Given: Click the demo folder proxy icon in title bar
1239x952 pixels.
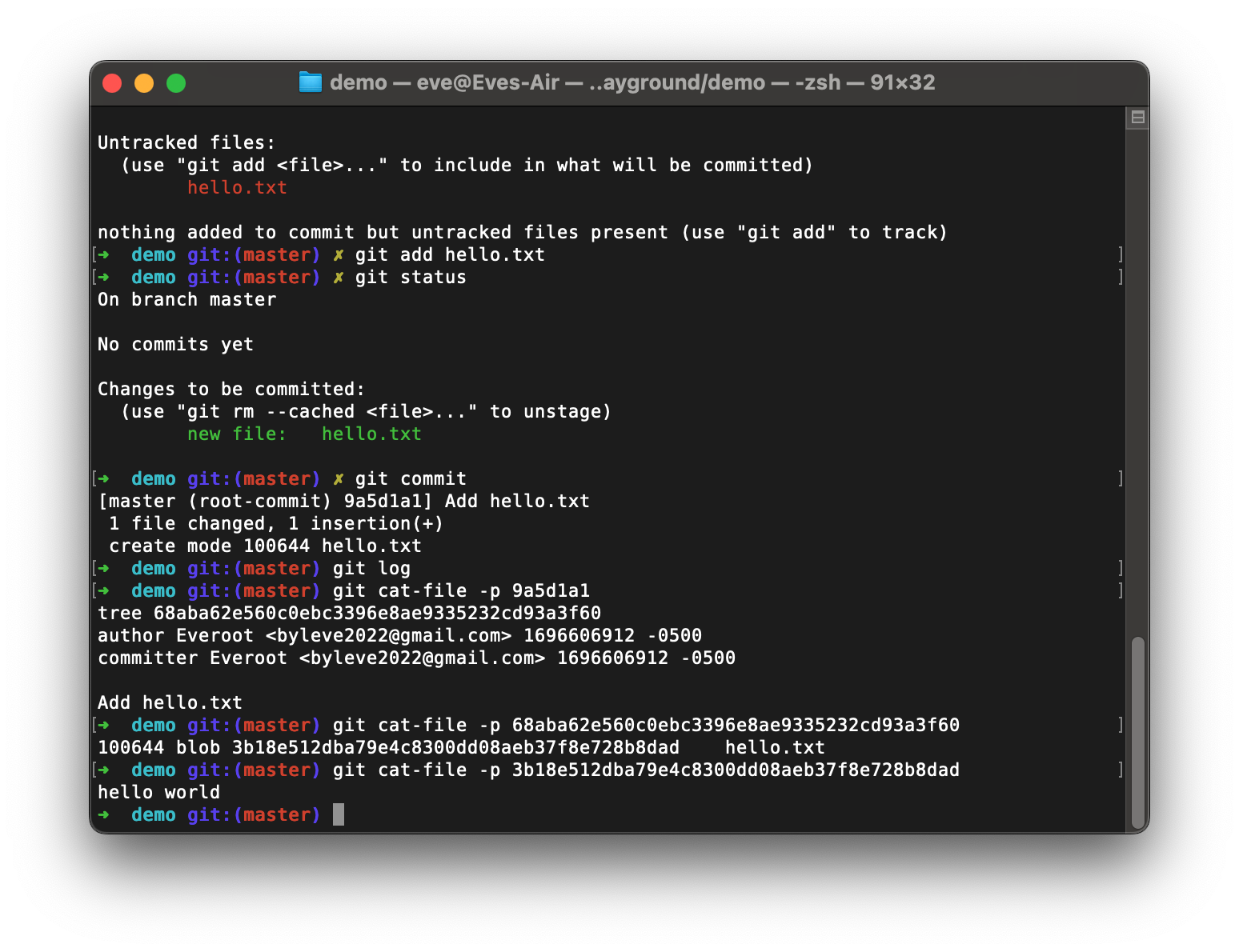Looking at the screenshot, I should (x=310, y=82).
